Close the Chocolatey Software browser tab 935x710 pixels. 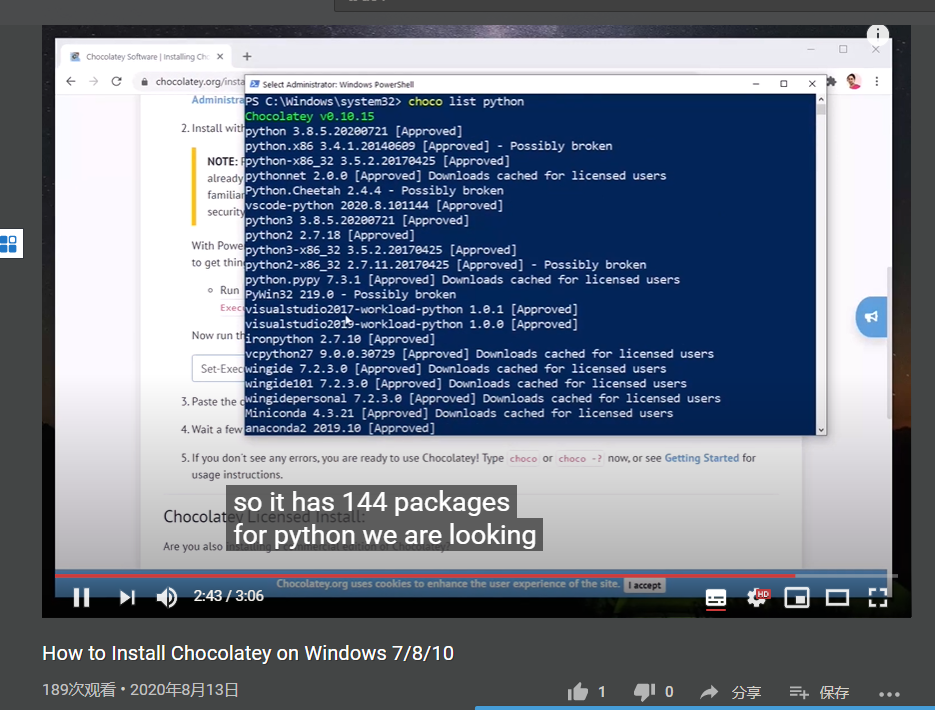(220, 57)
